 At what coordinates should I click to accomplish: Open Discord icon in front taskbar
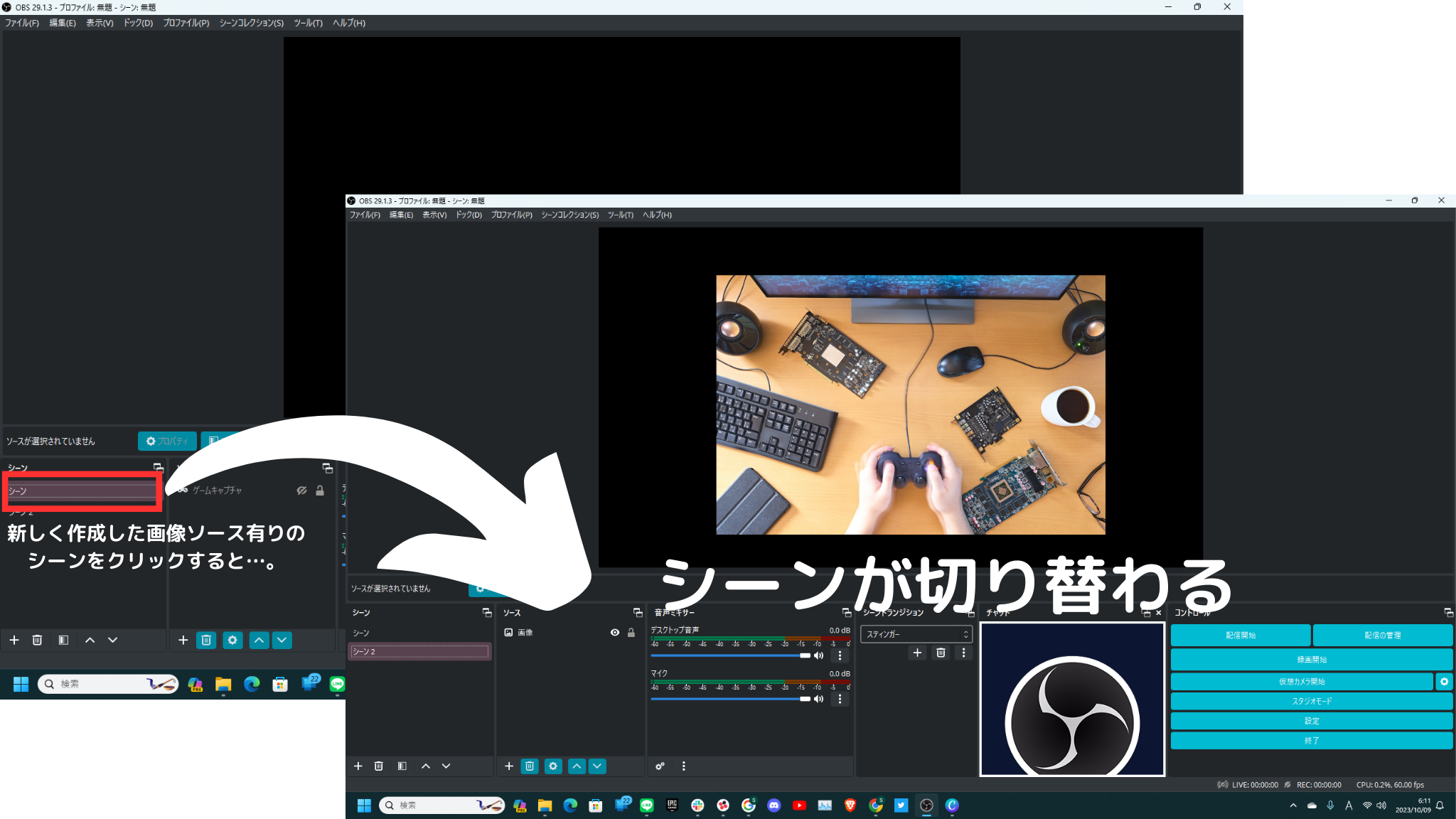point(774,805)
